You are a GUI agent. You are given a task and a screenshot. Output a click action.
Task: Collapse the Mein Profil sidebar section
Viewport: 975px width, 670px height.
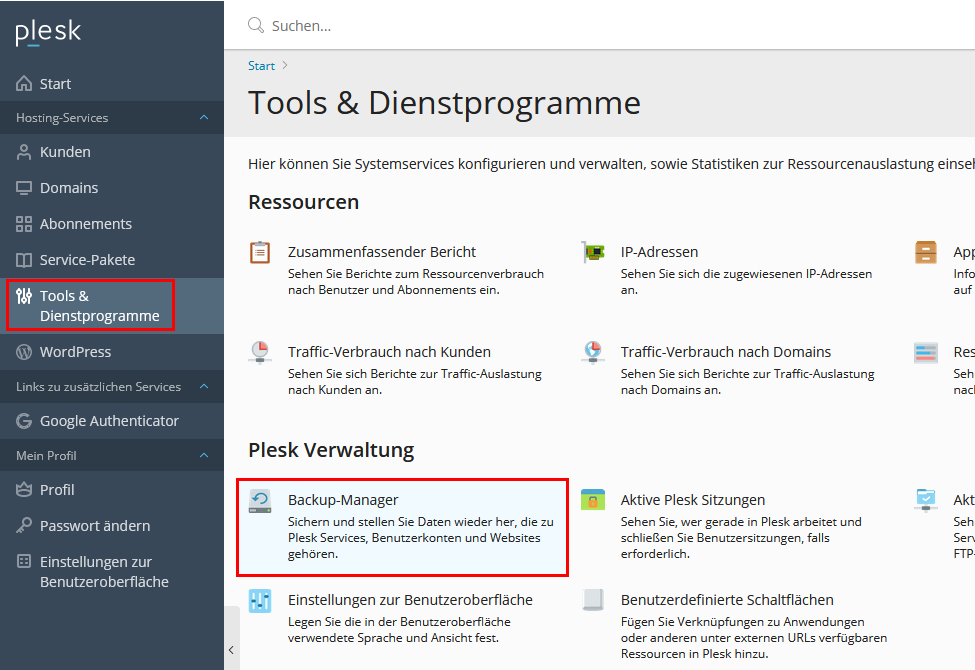click(x=204, y=456)
